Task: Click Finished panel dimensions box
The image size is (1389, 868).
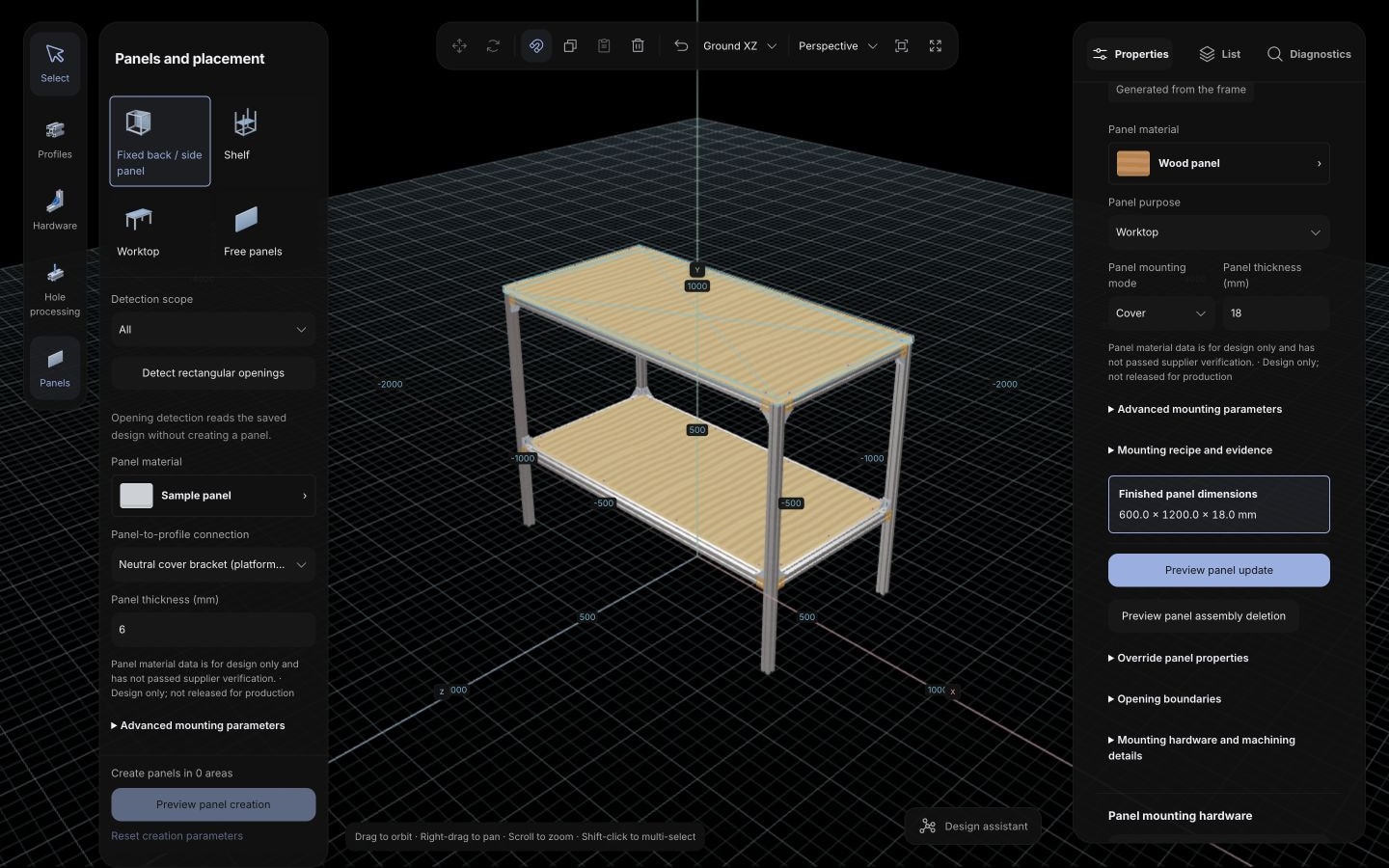Action: (1218, 504)
